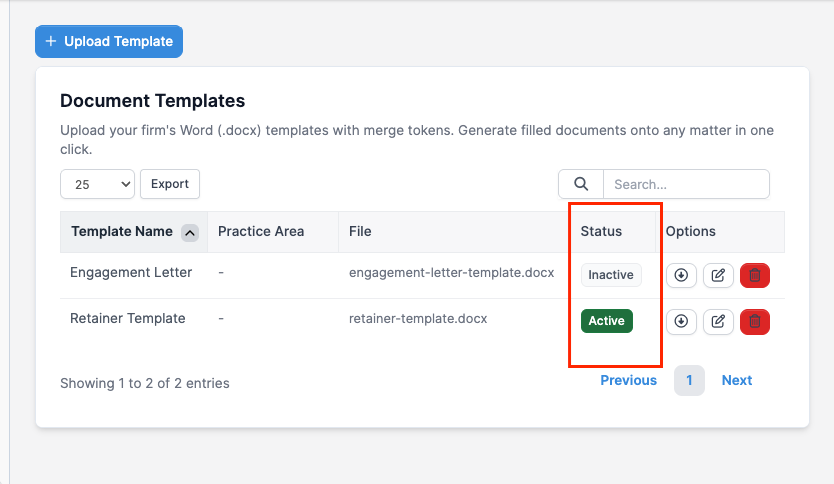
Task: Select page 1 in pagination
Action: coord(689,380)
